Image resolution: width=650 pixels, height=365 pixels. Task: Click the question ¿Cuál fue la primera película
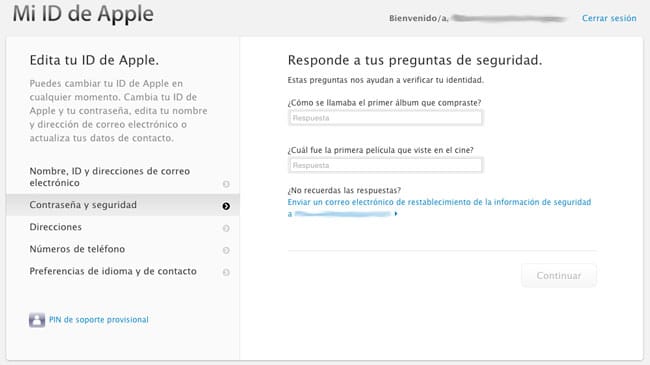coord(380,150)
